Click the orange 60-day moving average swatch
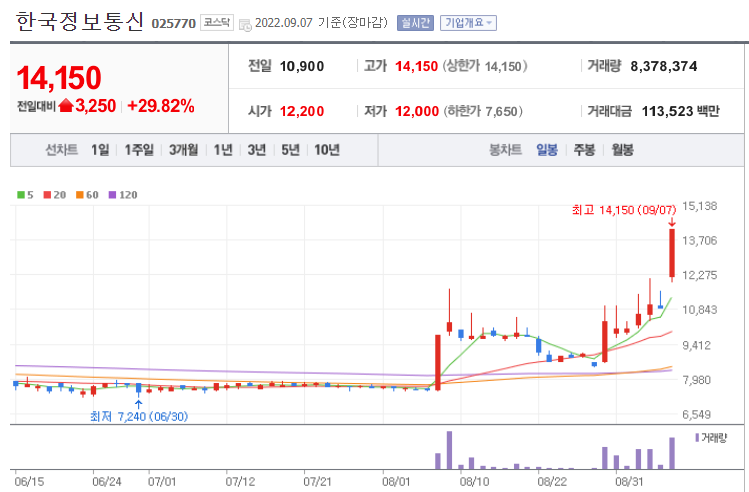The width and height of the screenshot is (749, 492). click(x=80, y=194)
